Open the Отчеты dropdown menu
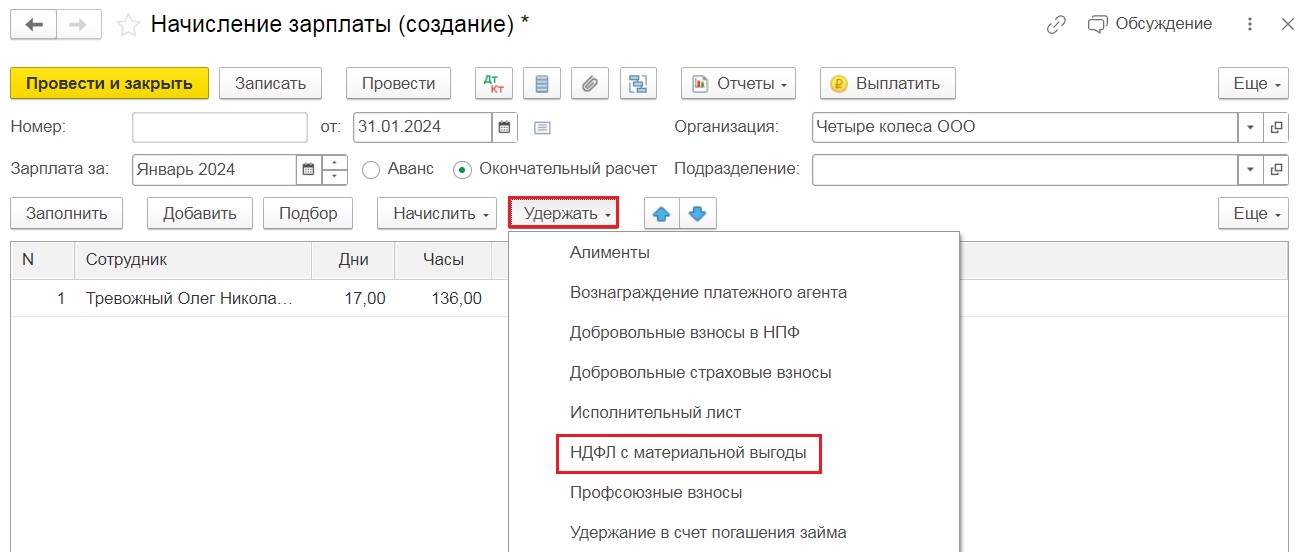Image resolution: width=1308 pixels, height=552 pixels. pyautogui.click(x=739, y=84)
